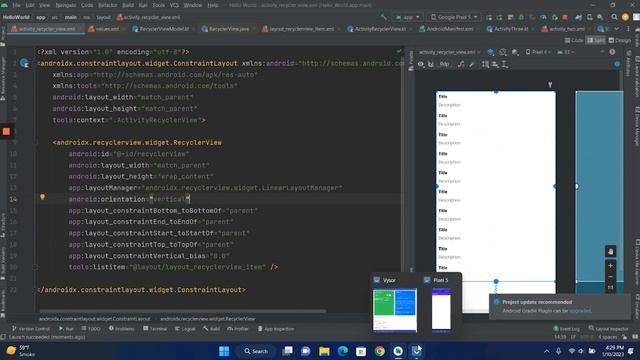
Task: Click the Make Project hammer icon
Action: click(x=383, y=17)
